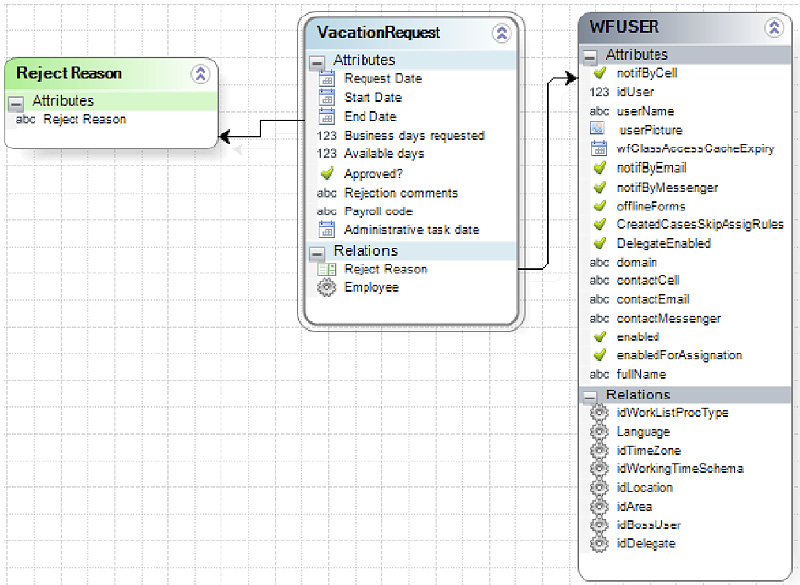Select the idBossUser relation label
The image size is (800, 585).
point(648,525)
